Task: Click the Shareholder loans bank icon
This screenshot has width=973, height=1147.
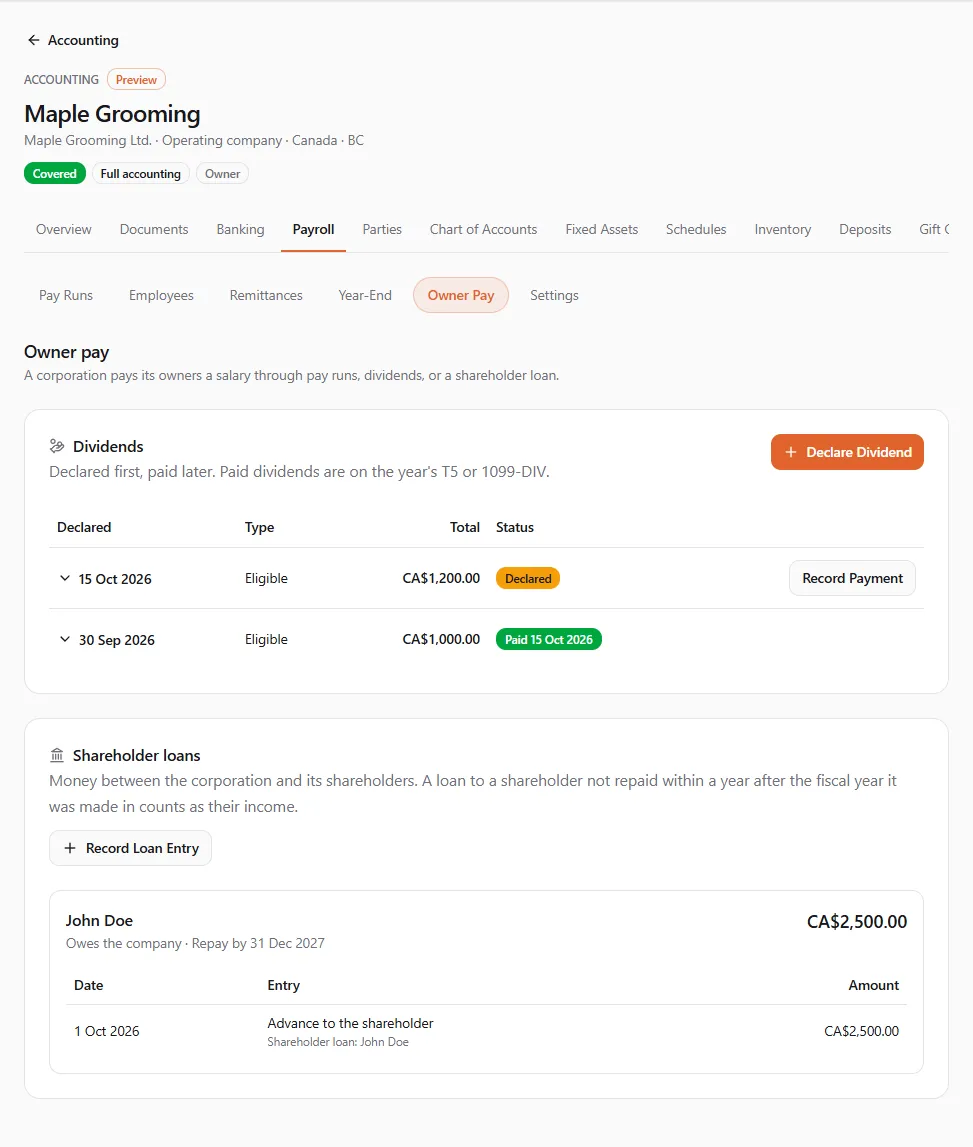Action: click(x=57, y=755)
